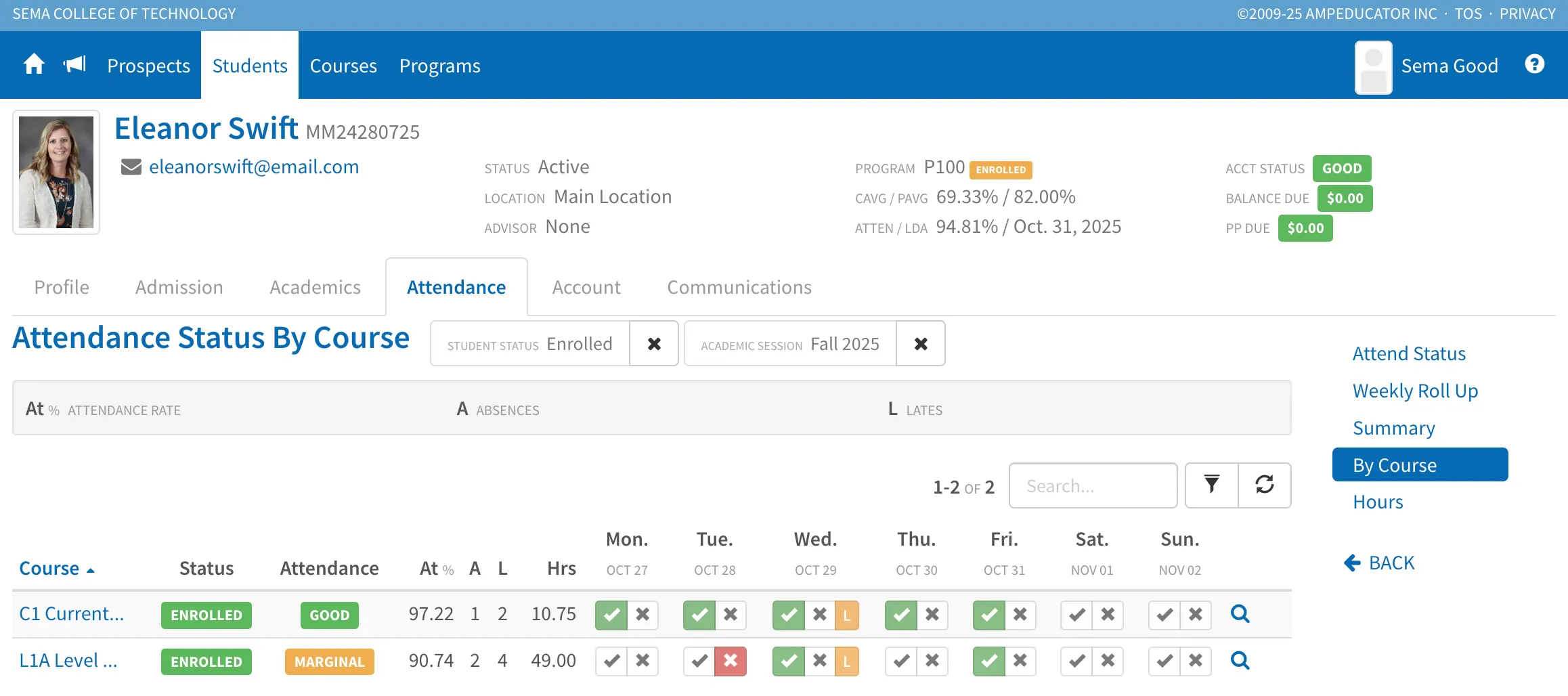The width and height of the screenshot is (1568, 696).
Task: Open Prospects in the top navigation
Action: pyautogui.click(x=149, y=66)
